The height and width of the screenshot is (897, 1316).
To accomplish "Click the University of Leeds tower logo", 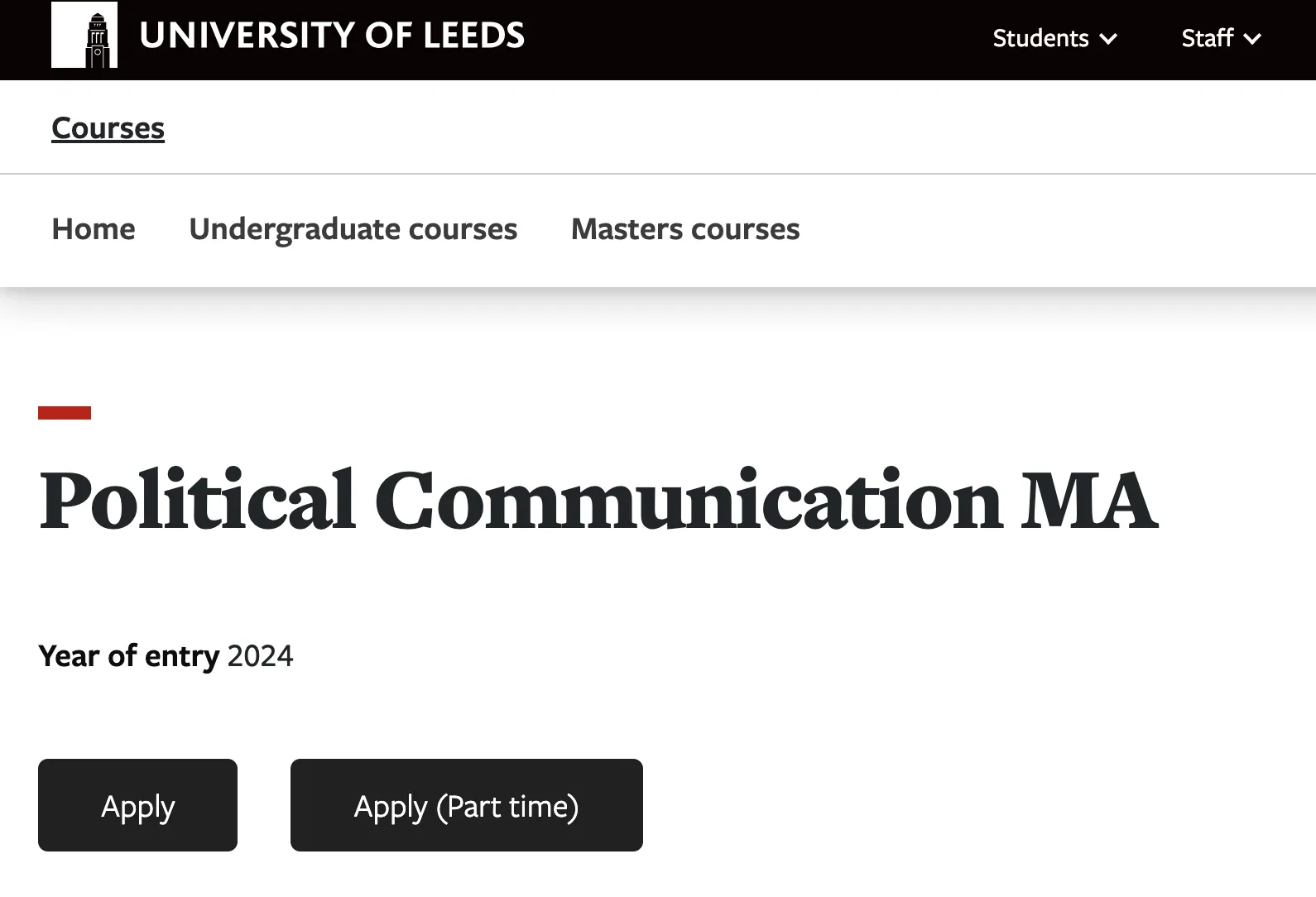I will (84, 36).
